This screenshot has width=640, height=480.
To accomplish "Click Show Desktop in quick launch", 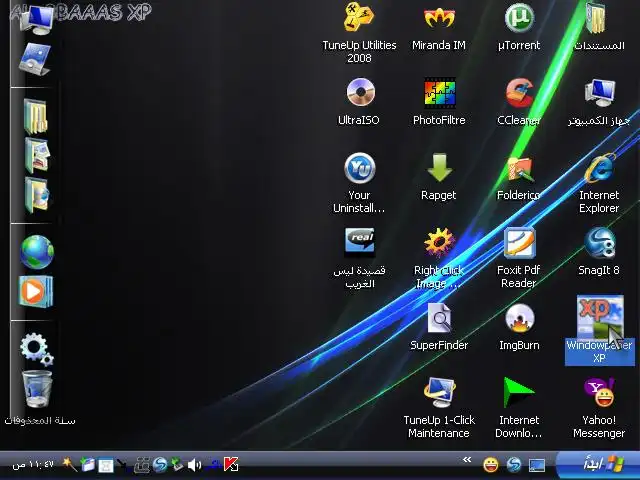I will tap(537, 464).
